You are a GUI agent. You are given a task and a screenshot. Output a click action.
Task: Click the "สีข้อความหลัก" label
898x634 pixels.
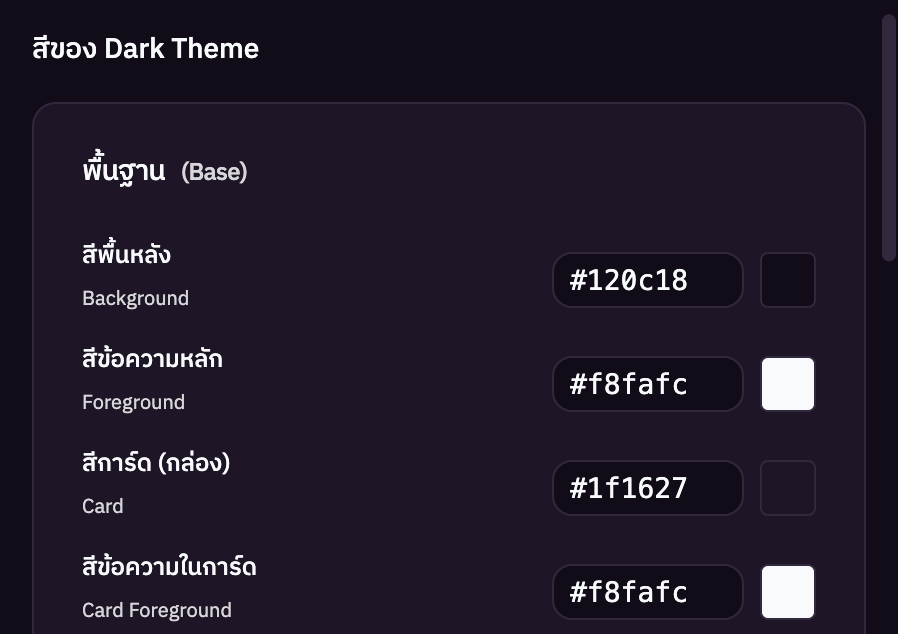point(152,359)
